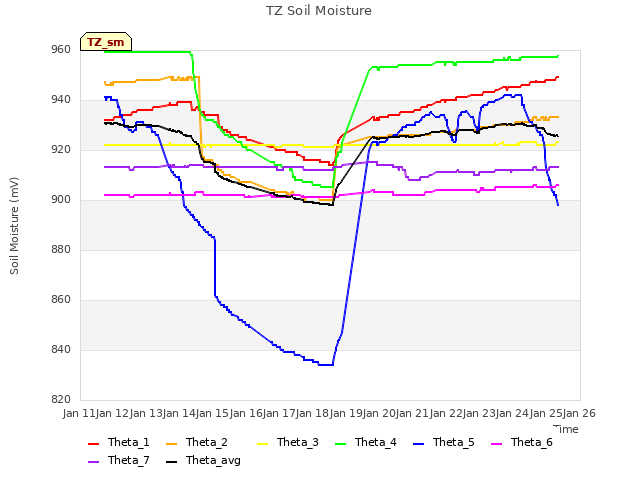Click the TZ_sm chart label badge
The width and height of the screenshot is (640, 480).
[106, 42]
